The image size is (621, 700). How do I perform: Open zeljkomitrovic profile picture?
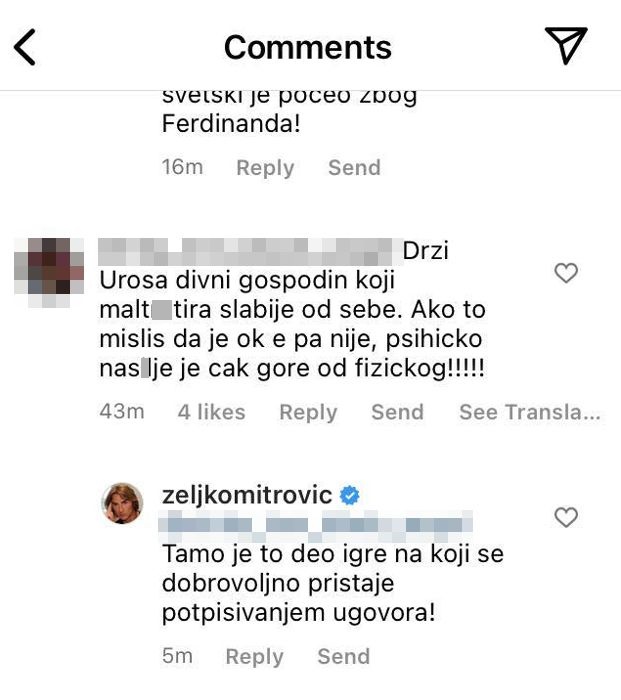123,503
